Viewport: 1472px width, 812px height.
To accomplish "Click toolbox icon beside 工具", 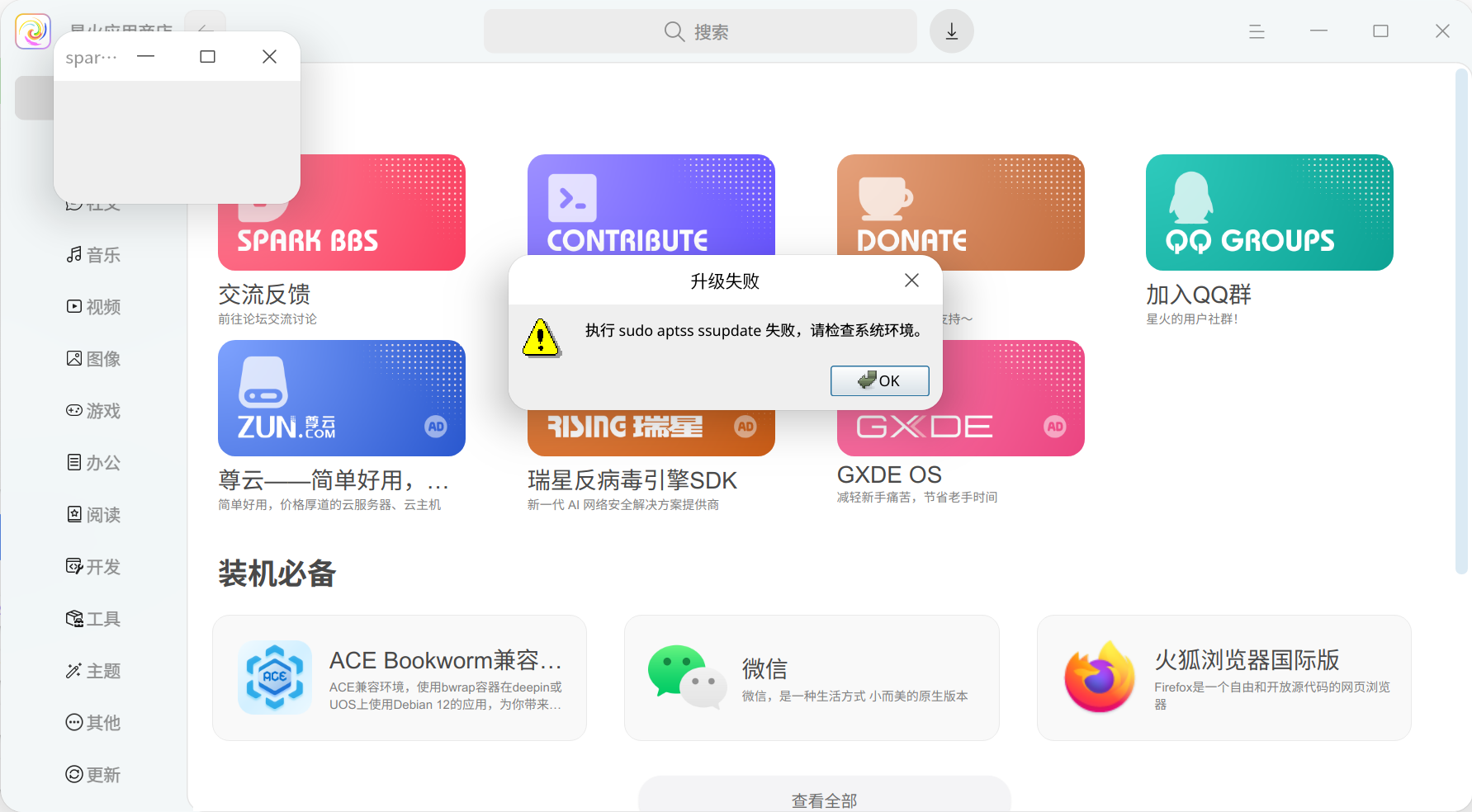I will [74, 618].
